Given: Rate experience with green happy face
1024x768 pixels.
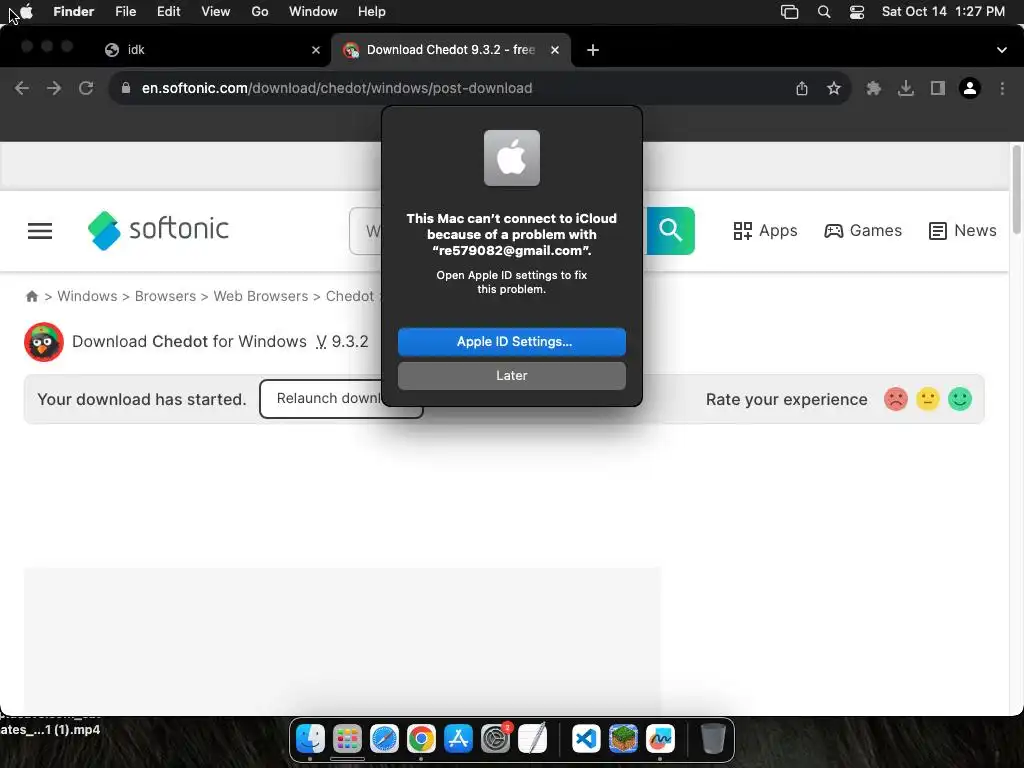Looking at the screenshot, I should (960, 399).
